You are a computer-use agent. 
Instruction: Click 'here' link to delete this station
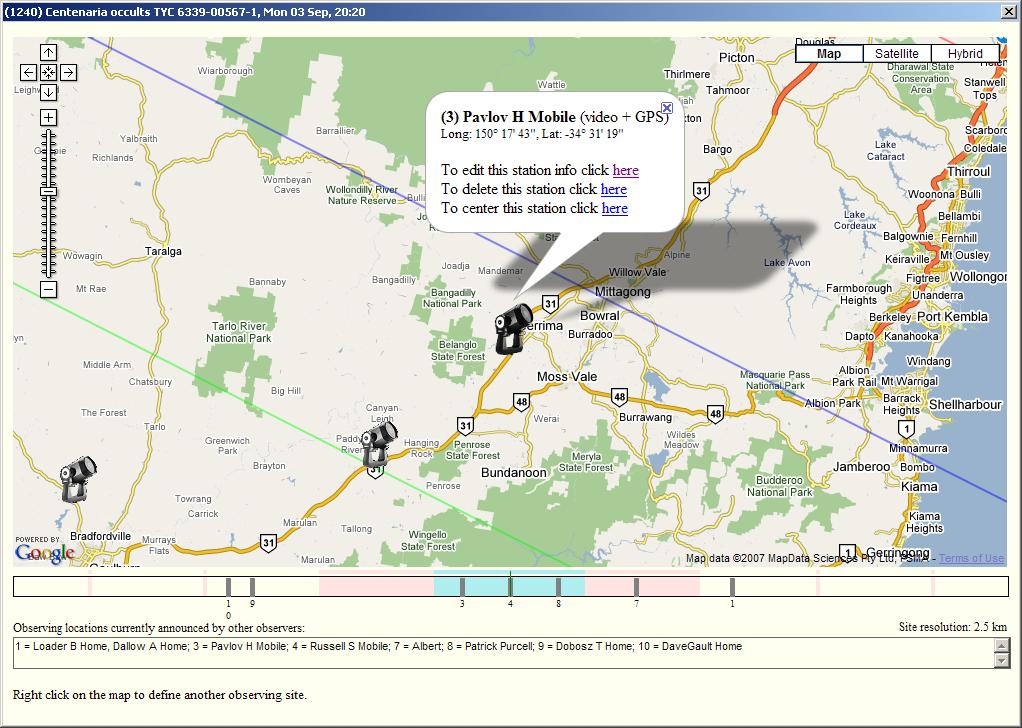[x=614, y=189]
